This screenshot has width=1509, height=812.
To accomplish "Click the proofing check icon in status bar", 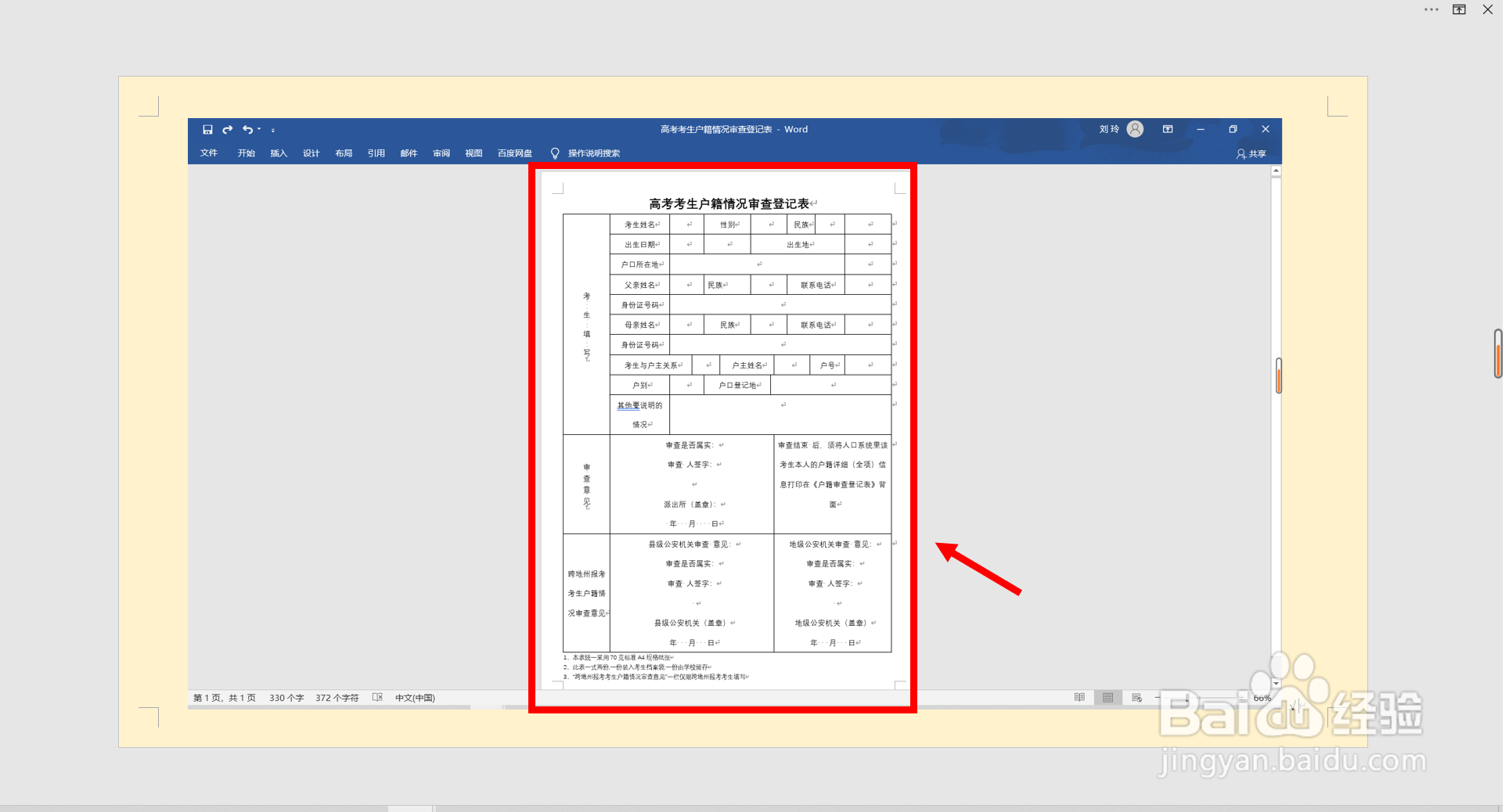I will pos(377,697).
